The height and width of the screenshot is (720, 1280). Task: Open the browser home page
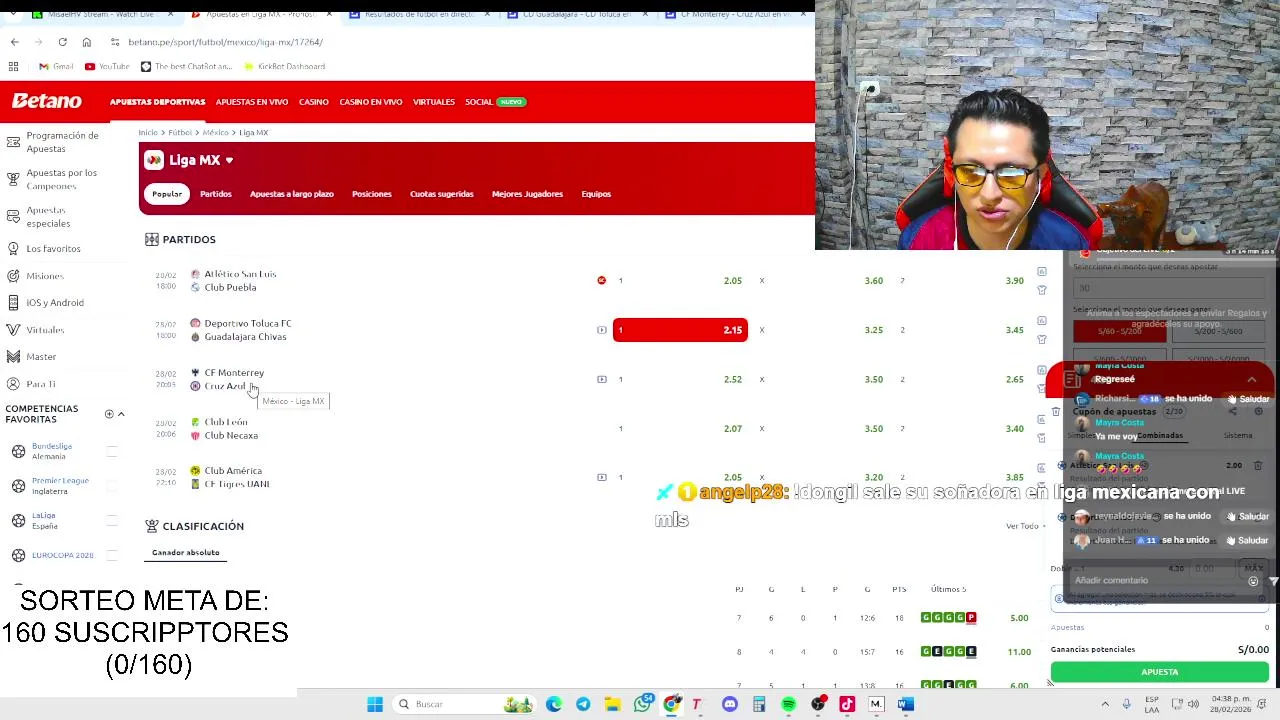click(87, 42)
